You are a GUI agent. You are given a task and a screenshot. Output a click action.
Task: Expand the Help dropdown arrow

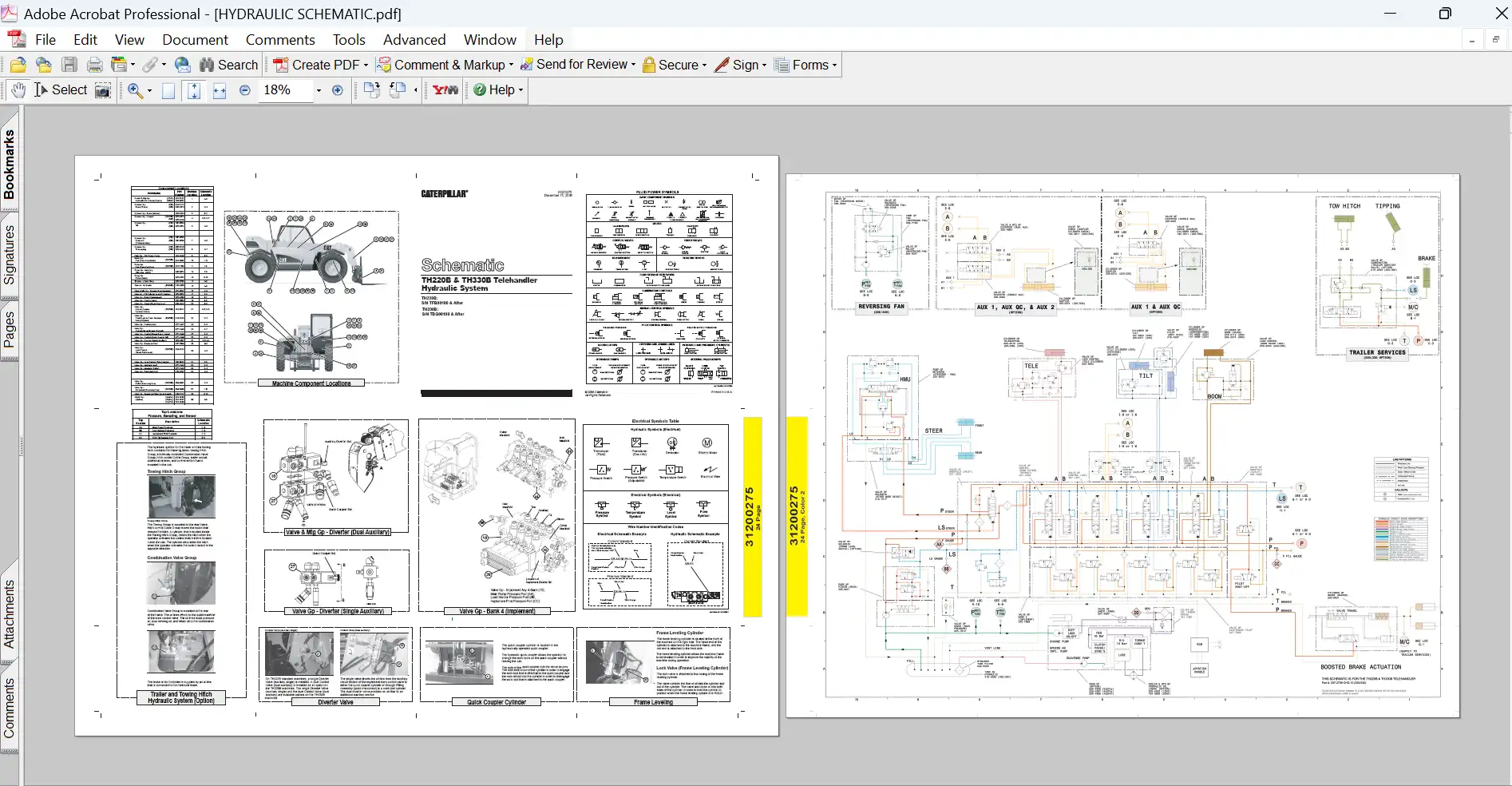(x=520, y=90)
